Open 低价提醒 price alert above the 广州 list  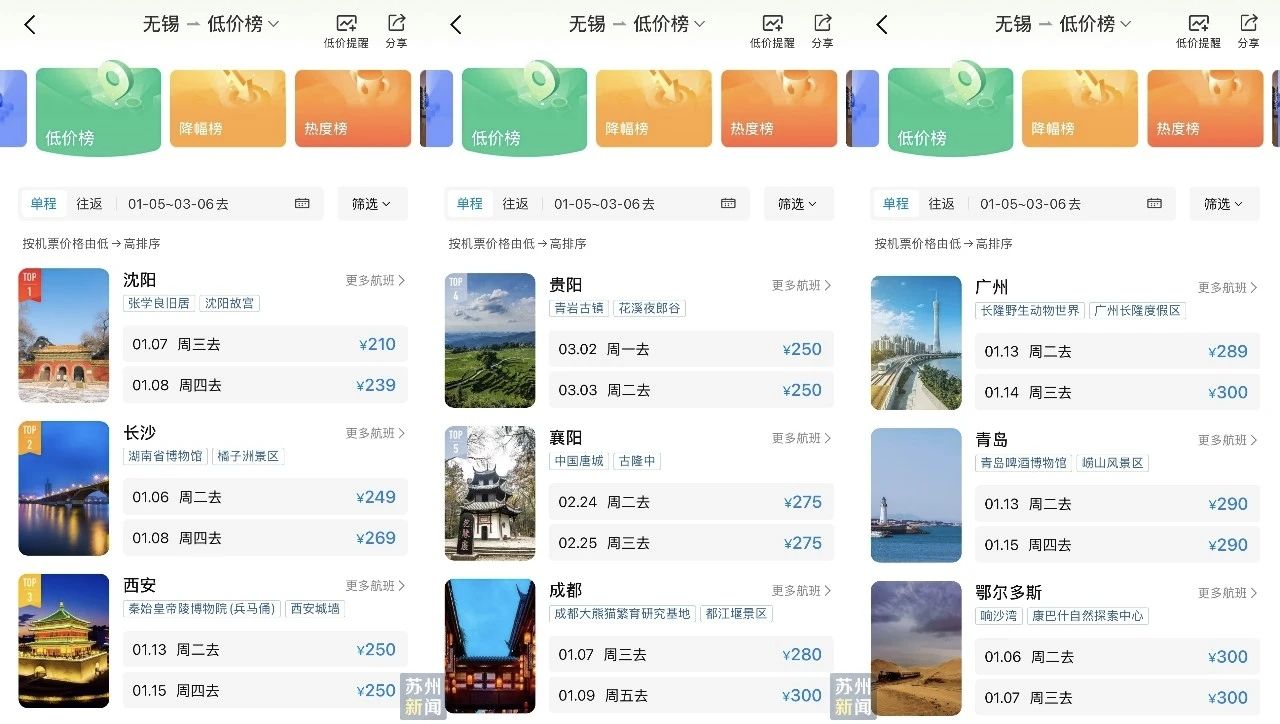click(1198, 30)
